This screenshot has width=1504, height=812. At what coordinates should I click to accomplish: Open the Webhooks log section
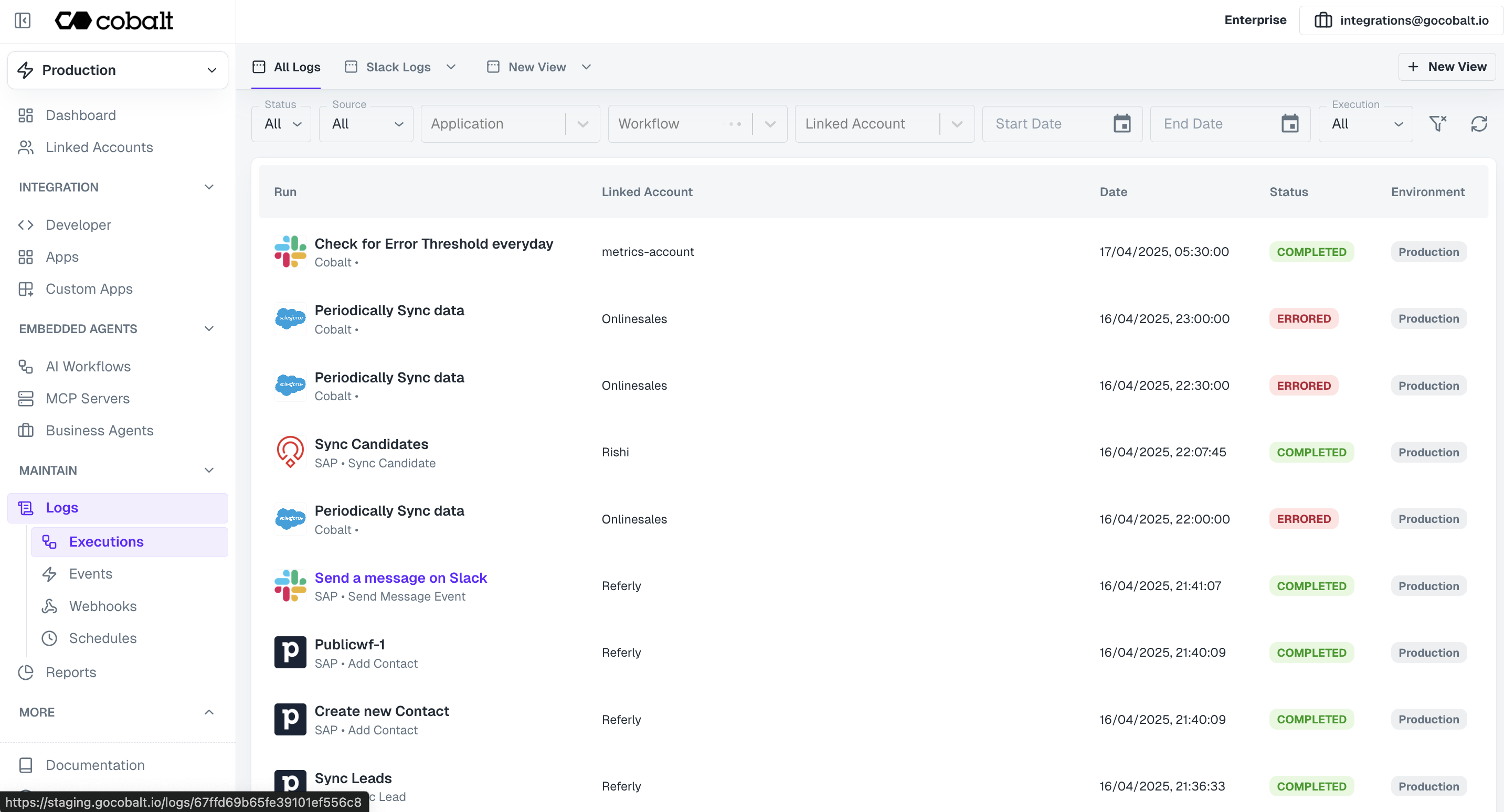pyautogui.click(x=103, y=606)
